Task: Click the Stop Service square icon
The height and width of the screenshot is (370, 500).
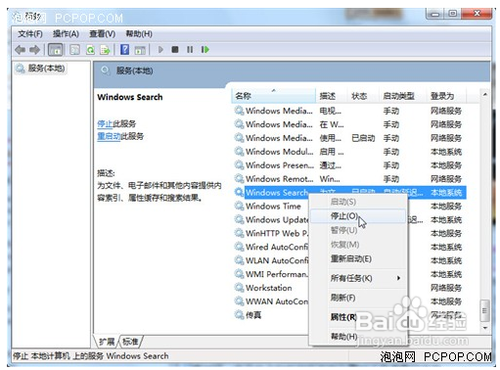Action: (175, 50)
